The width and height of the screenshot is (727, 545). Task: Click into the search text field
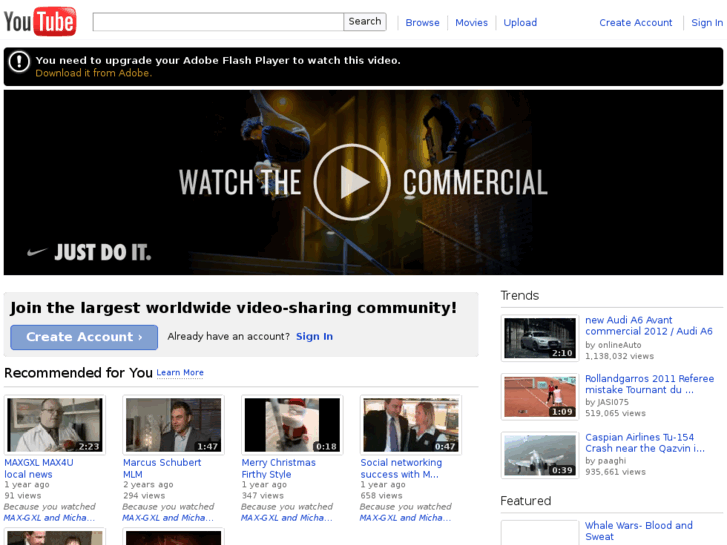click(x=218, y=22)
